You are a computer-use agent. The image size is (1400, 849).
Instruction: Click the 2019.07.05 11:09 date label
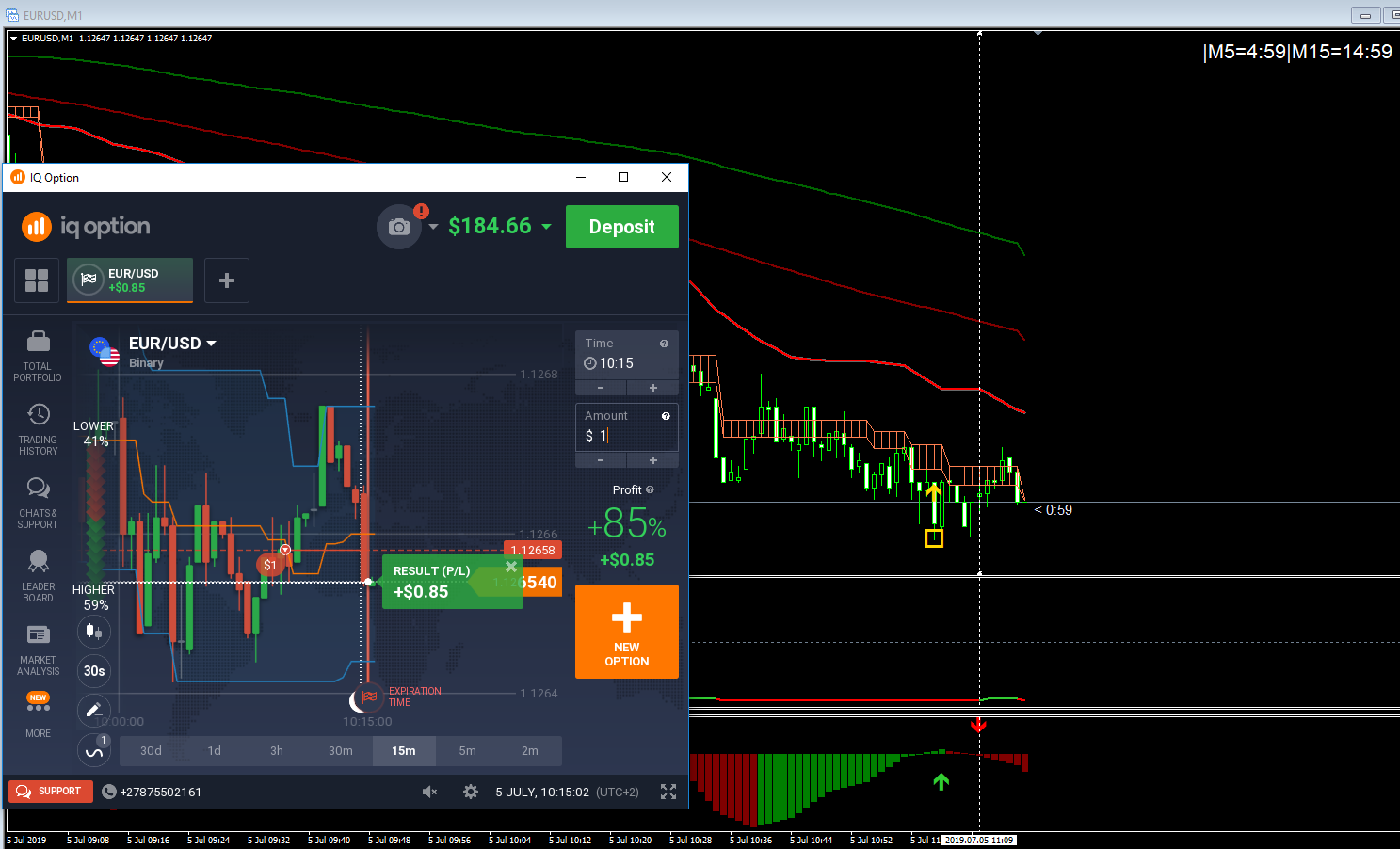pyautogui.click(x=980, y=840)
